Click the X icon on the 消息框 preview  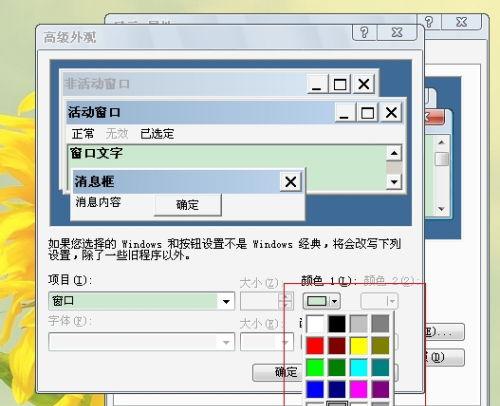291,182
